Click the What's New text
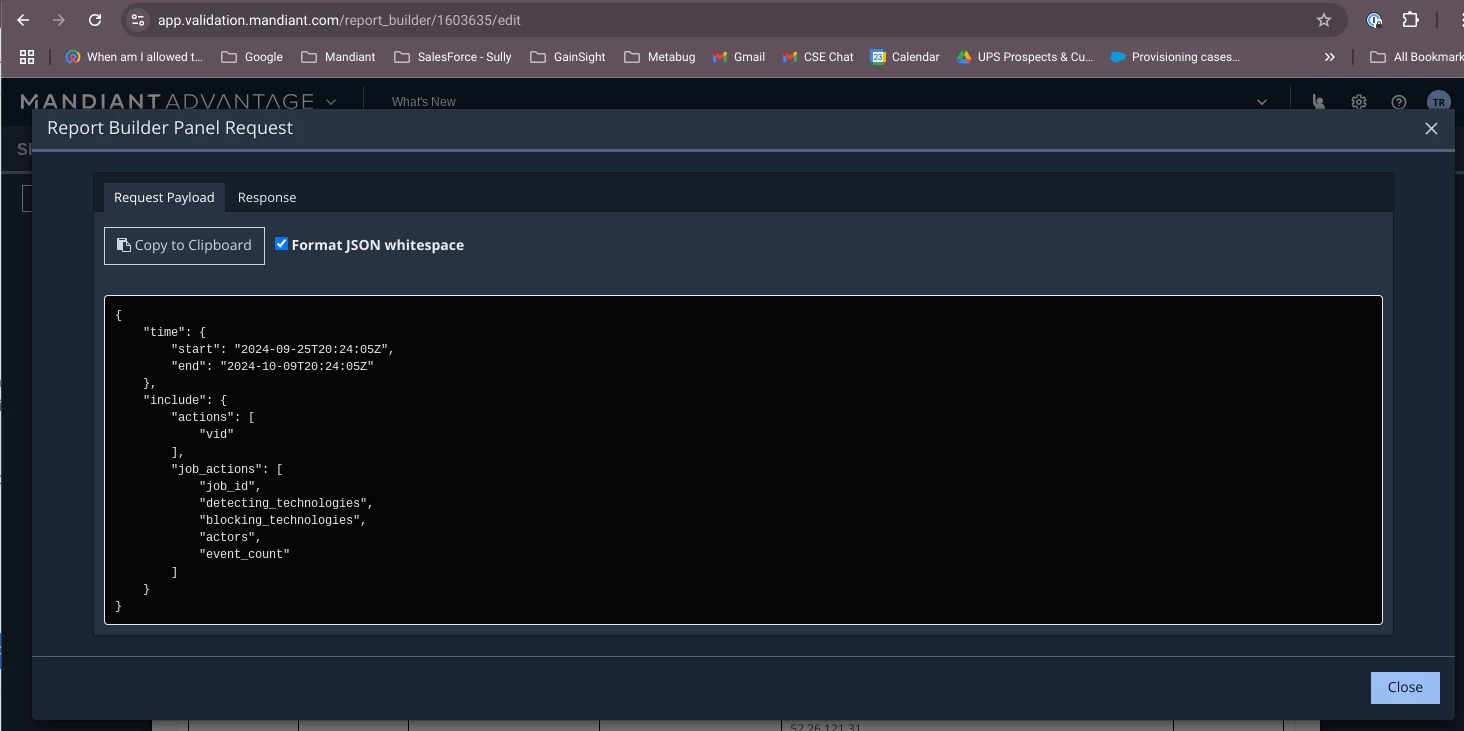Image resolution: width=1464 pixels, height=731 pixels. [424, 102]
